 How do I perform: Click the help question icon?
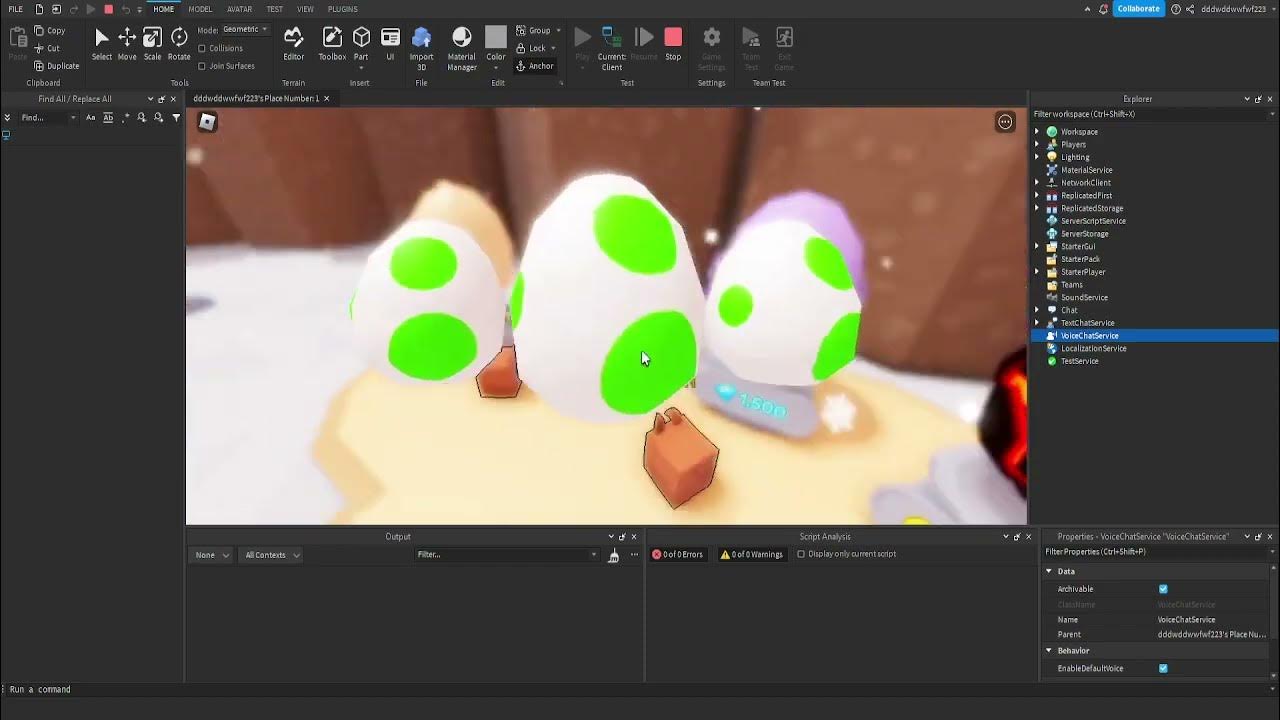pos(1176,9)
